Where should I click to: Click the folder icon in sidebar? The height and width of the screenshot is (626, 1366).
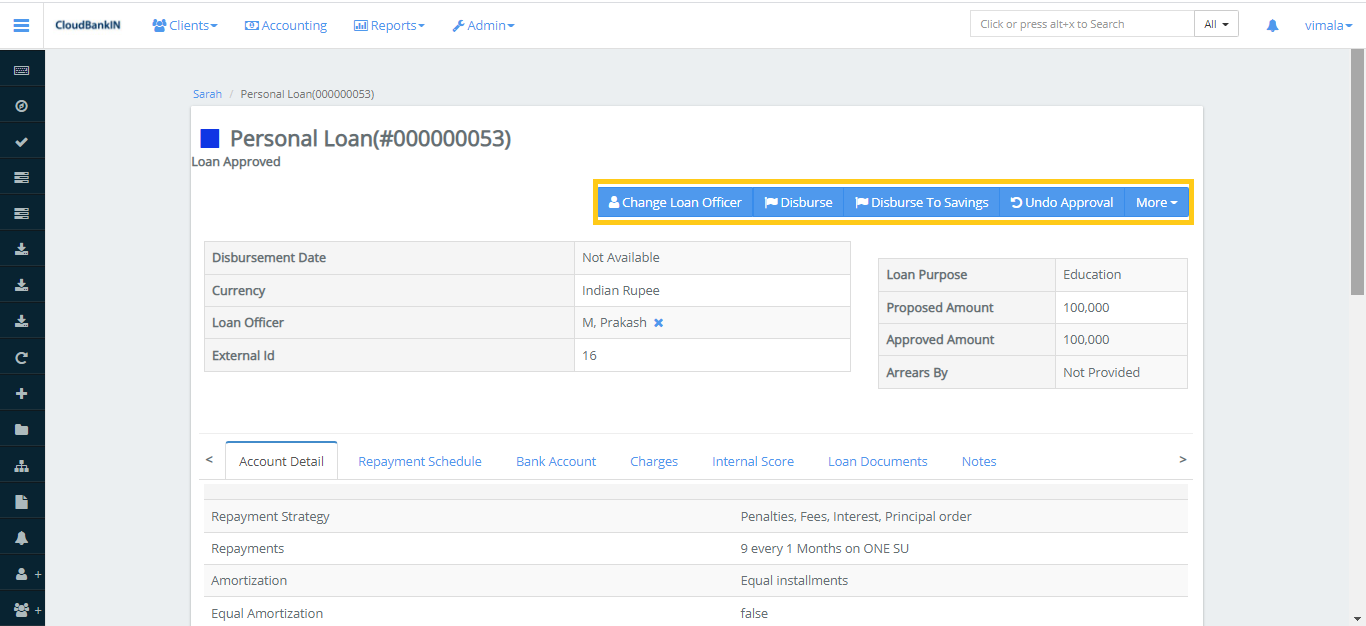click(21, 429)
